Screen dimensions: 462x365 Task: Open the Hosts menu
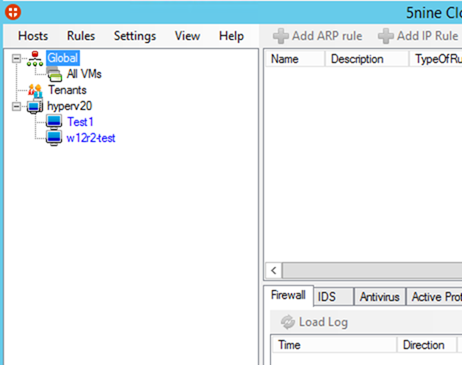coord(33,36)
